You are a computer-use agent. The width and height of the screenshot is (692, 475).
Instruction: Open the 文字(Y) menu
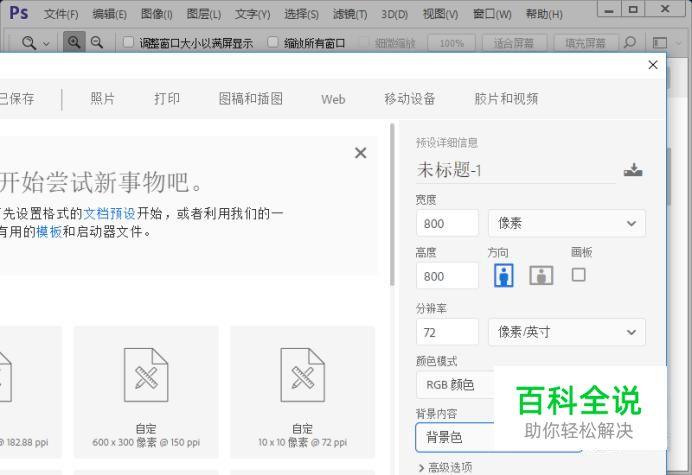point(252,14)
